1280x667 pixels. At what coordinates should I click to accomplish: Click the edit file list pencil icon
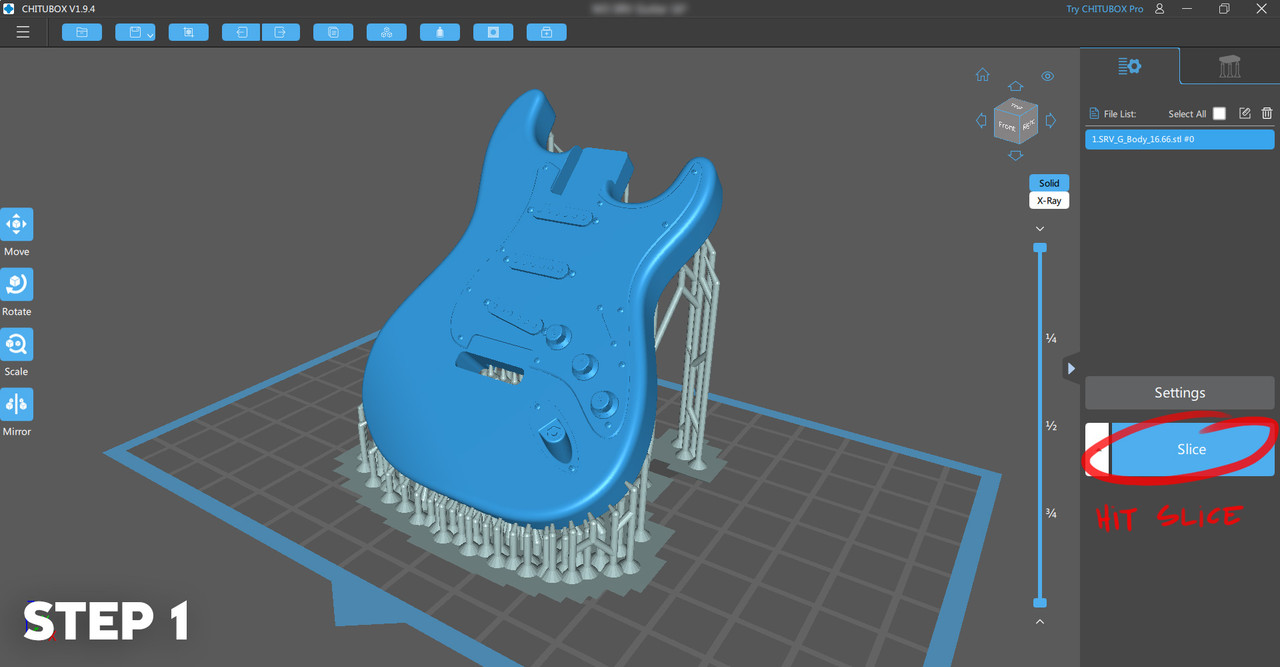tap(1245, 114)
